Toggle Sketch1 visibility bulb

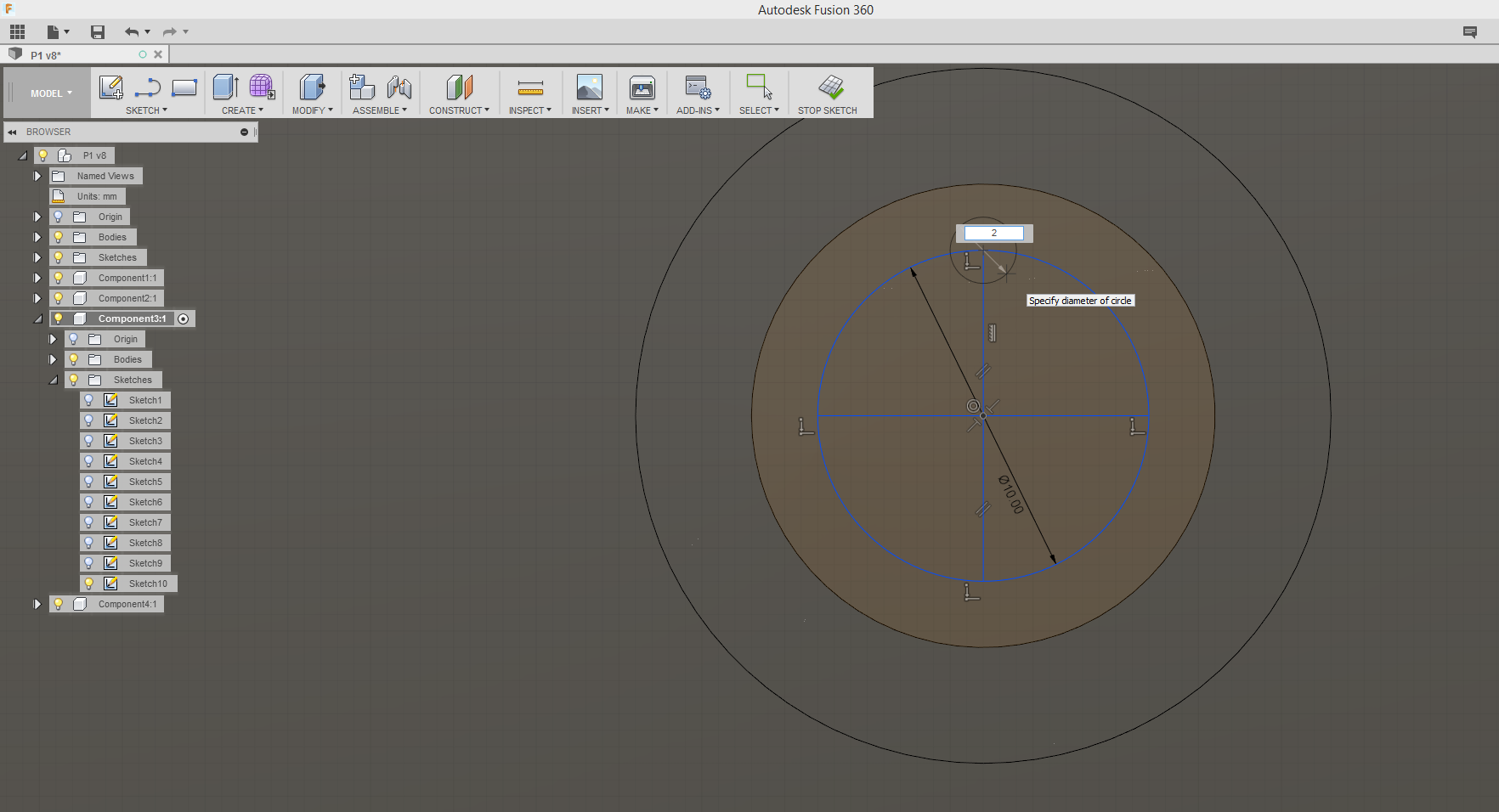89,400
